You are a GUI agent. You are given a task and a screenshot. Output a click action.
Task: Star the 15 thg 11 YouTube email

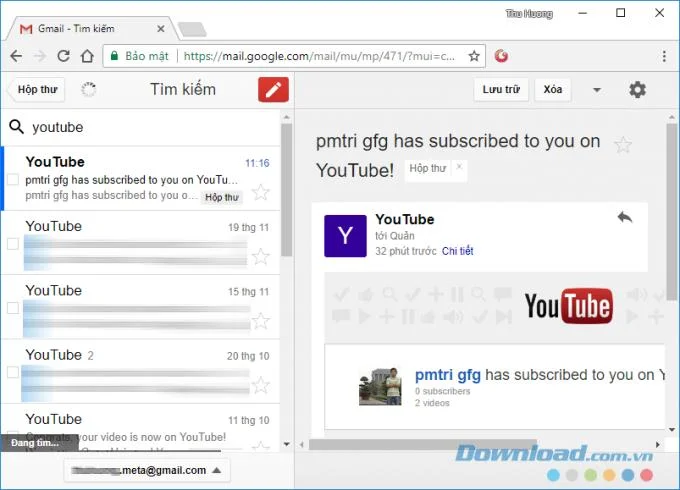(x=261, y=321)
